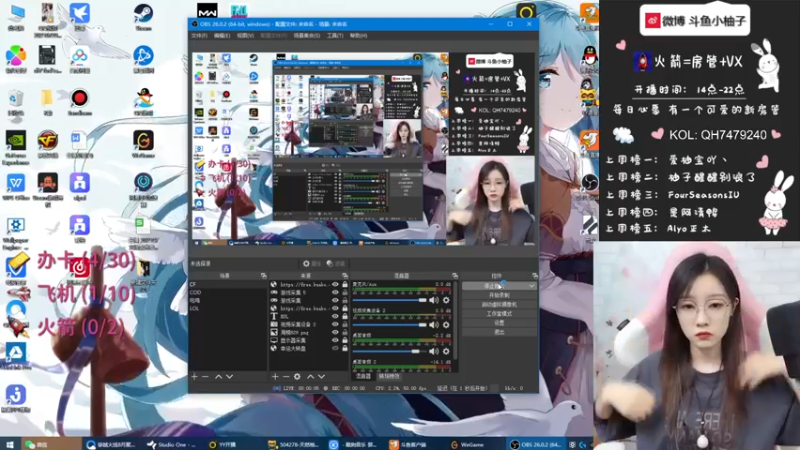Toggle lock on the 显示器采集 source
The width and height of the screenshot is (800, 450).
[345, 340]
